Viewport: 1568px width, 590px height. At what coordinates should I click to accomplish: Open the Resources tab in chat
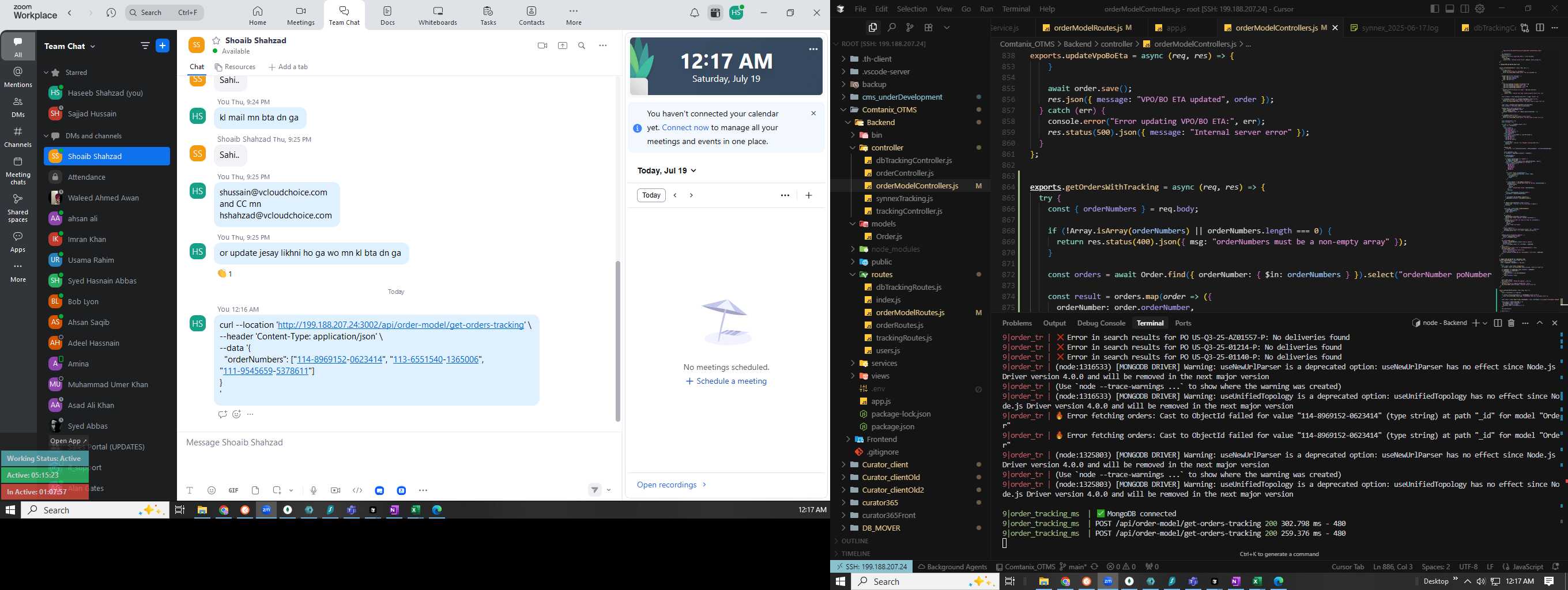(x=235, y=67)
